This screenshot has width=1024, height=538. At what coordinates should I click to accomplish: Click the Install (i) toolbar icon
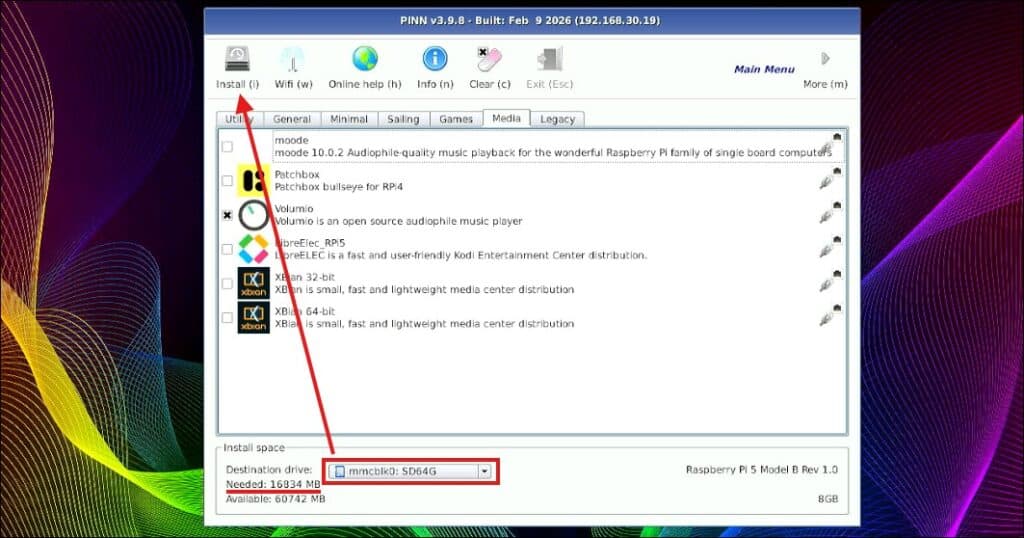point(237,59)
